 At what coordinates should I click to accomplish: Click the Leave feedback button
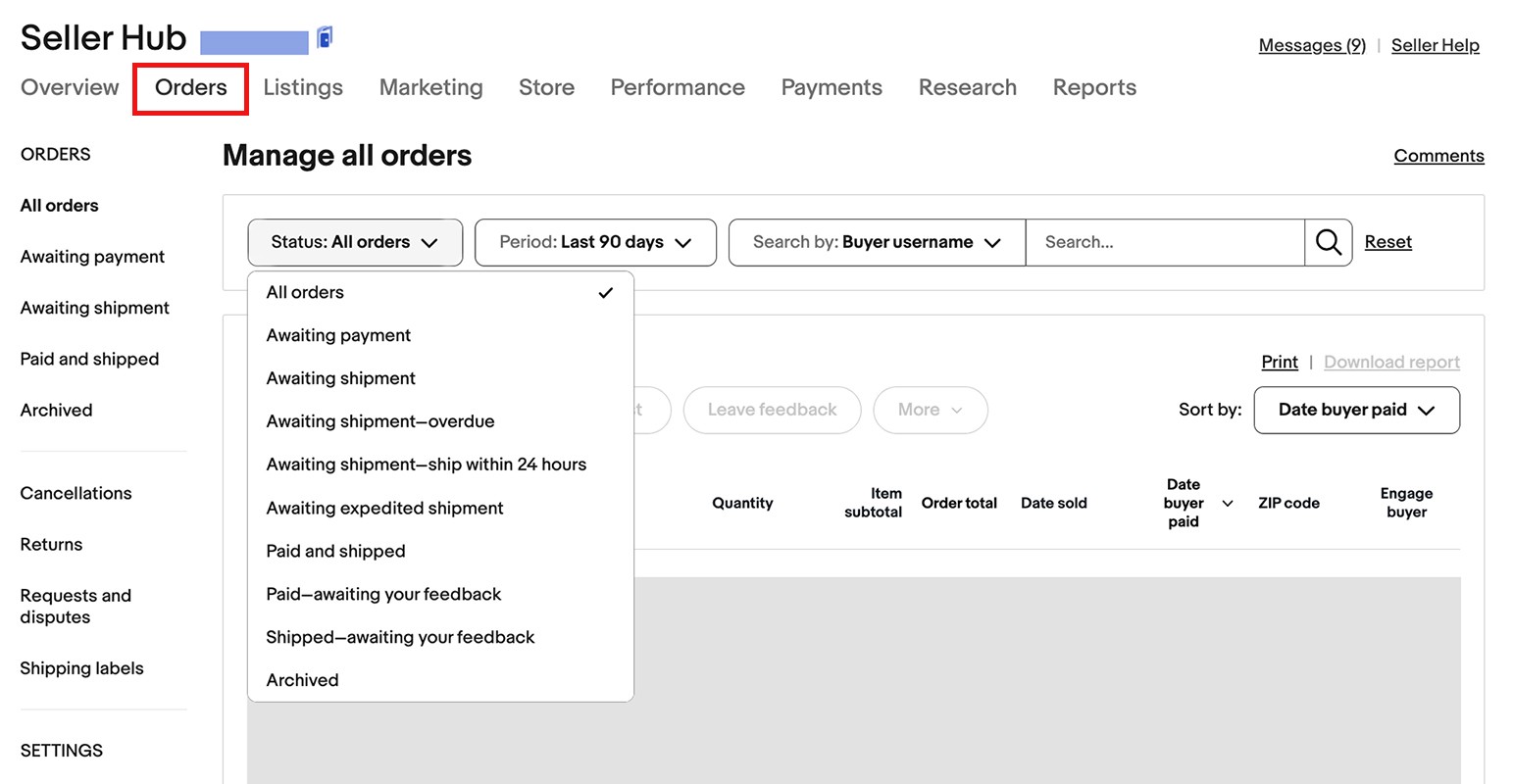pos(772,410)
